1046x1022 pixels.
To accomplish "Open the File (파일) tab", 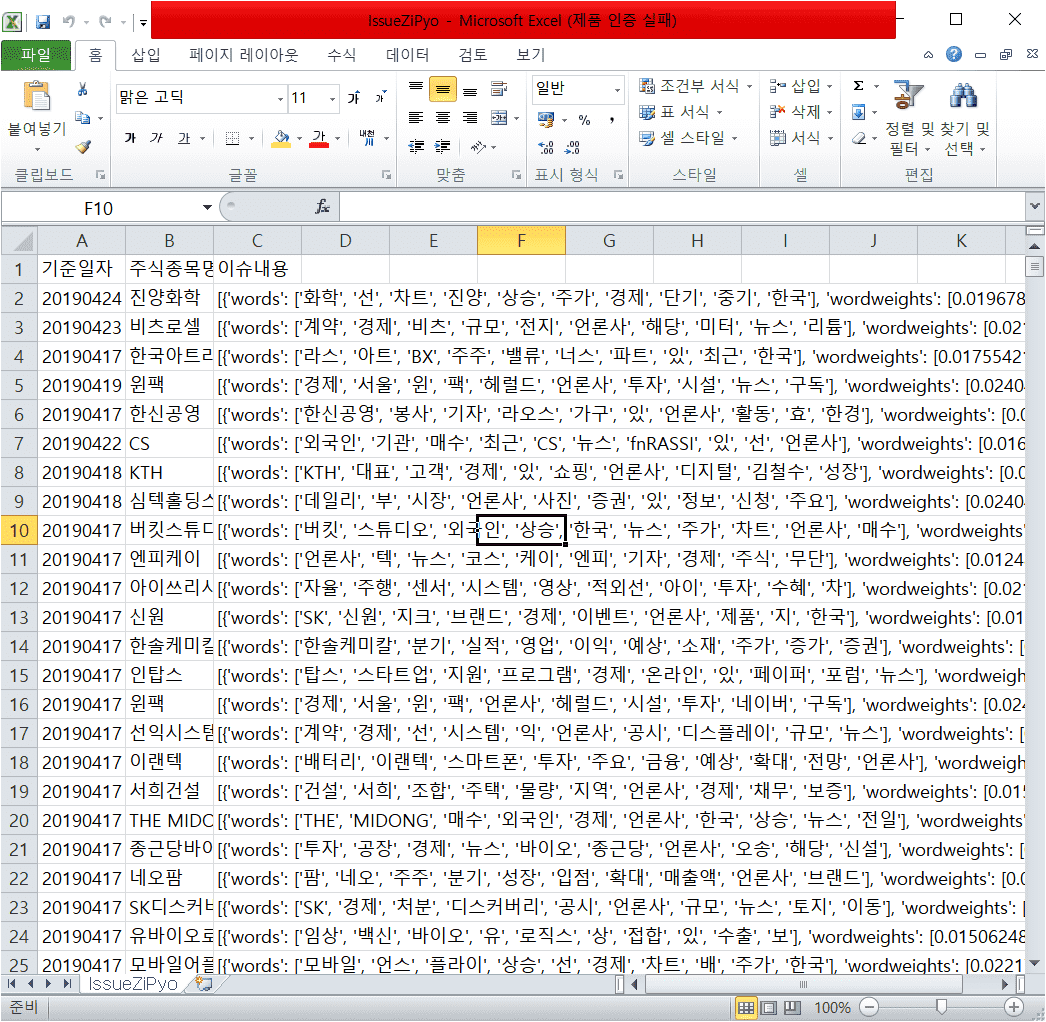I will pos(36,55).
